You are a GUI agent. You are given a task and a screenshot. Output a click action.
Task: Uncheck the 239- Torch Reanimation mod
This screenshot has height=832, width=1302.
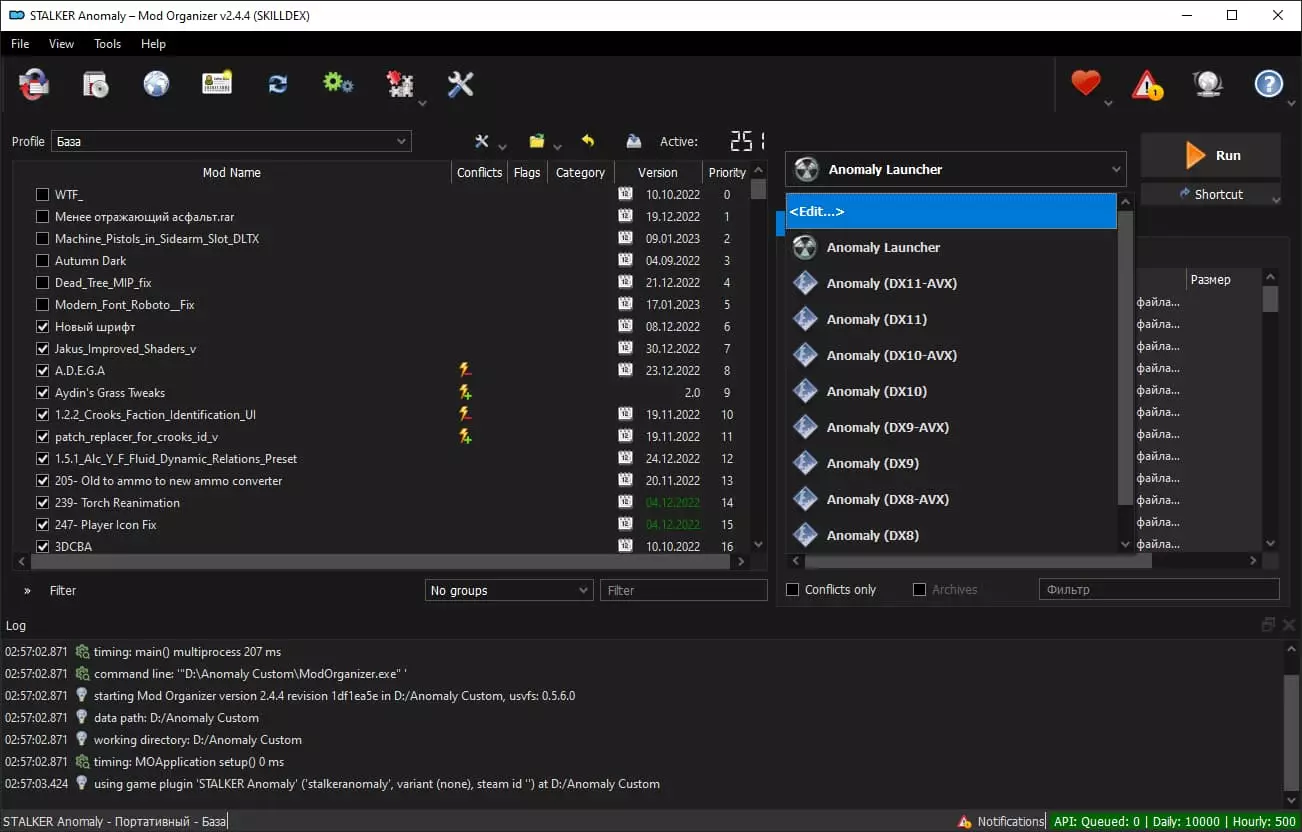(x=42, y=503)
